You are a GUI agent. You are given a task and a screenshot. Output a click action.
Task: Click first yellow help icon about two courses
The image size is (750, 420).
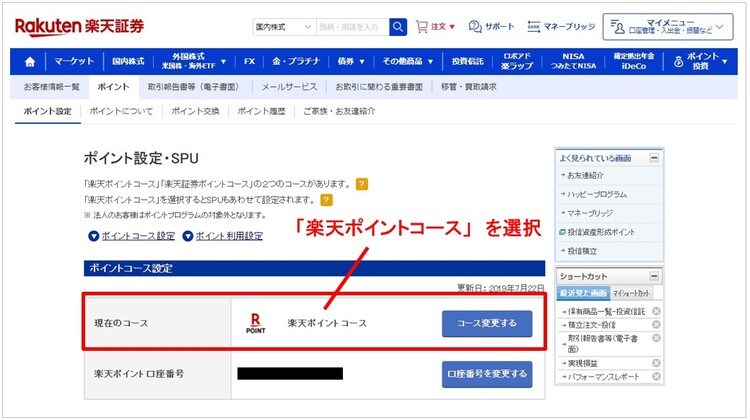click(362, 184)
